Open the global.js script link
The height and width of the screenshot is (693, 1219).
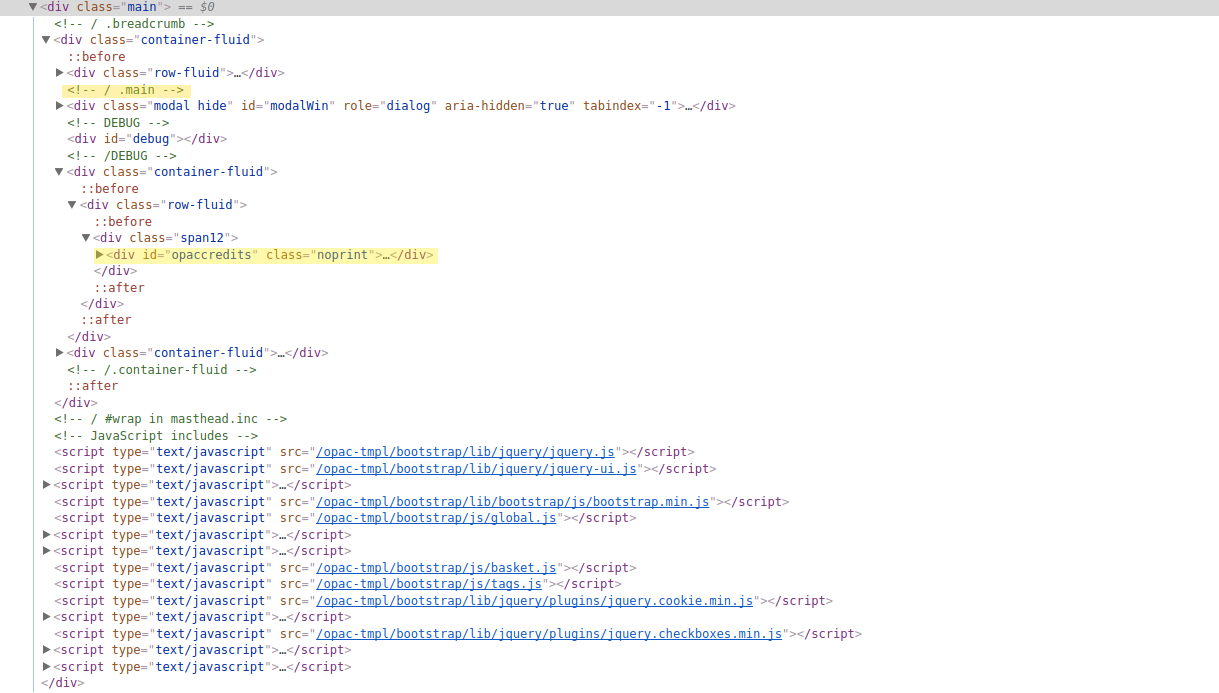(436, 518)
